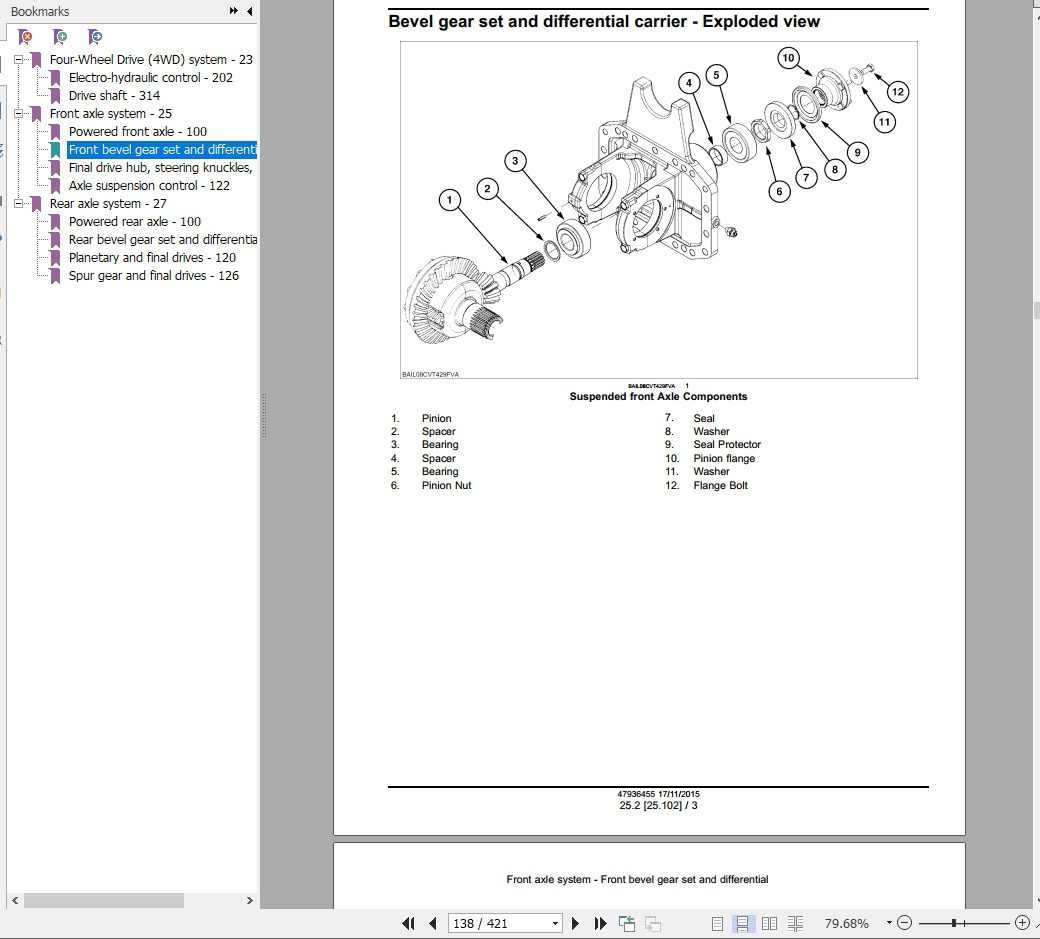Screen dimensions: 1040x939
Task: Click the bookmark icon beside Drive shaft - 314
Action: (x=56, y=95)
